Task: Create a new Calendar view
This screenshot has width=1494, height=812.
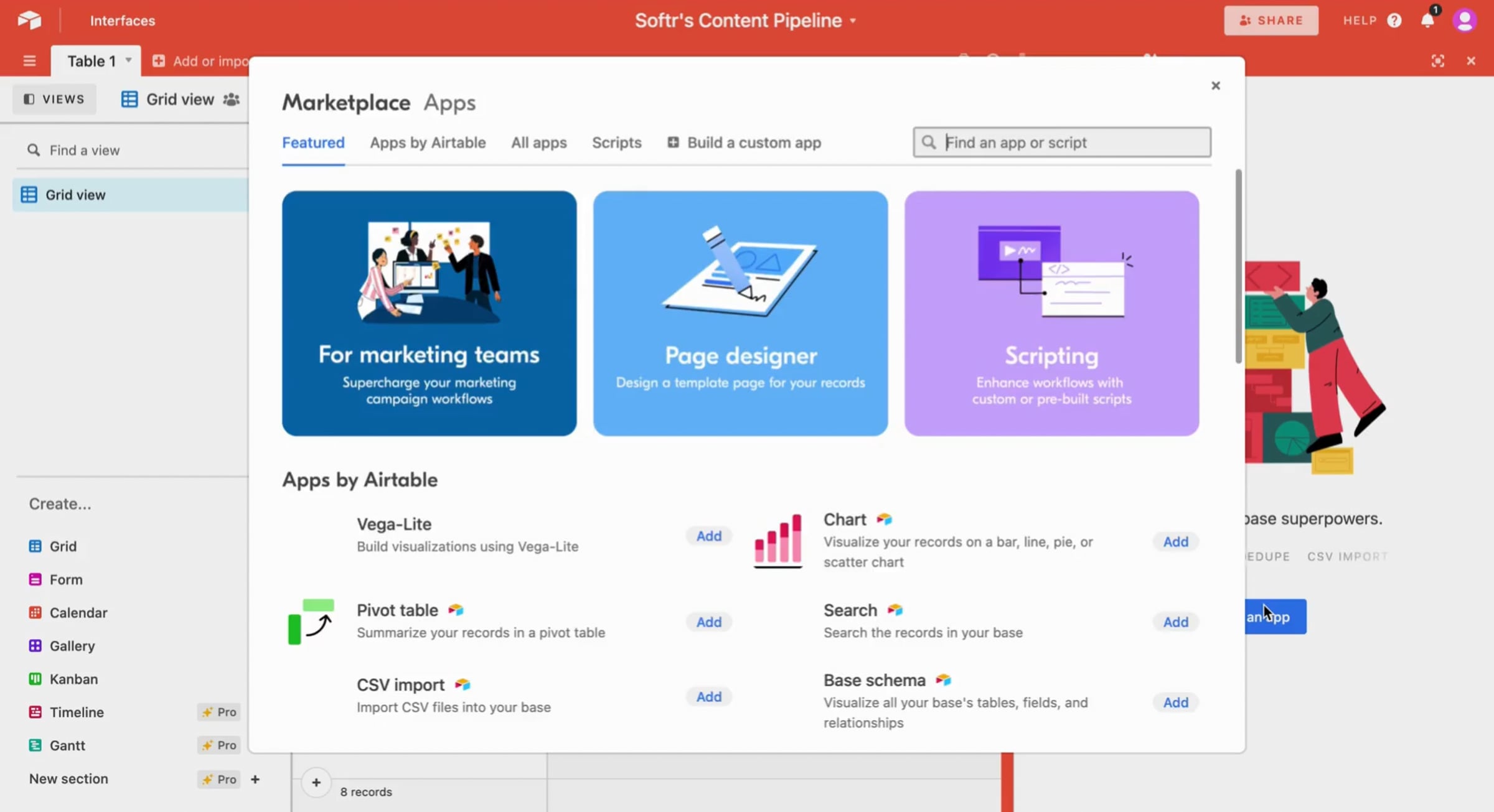Action: [78, 612]
